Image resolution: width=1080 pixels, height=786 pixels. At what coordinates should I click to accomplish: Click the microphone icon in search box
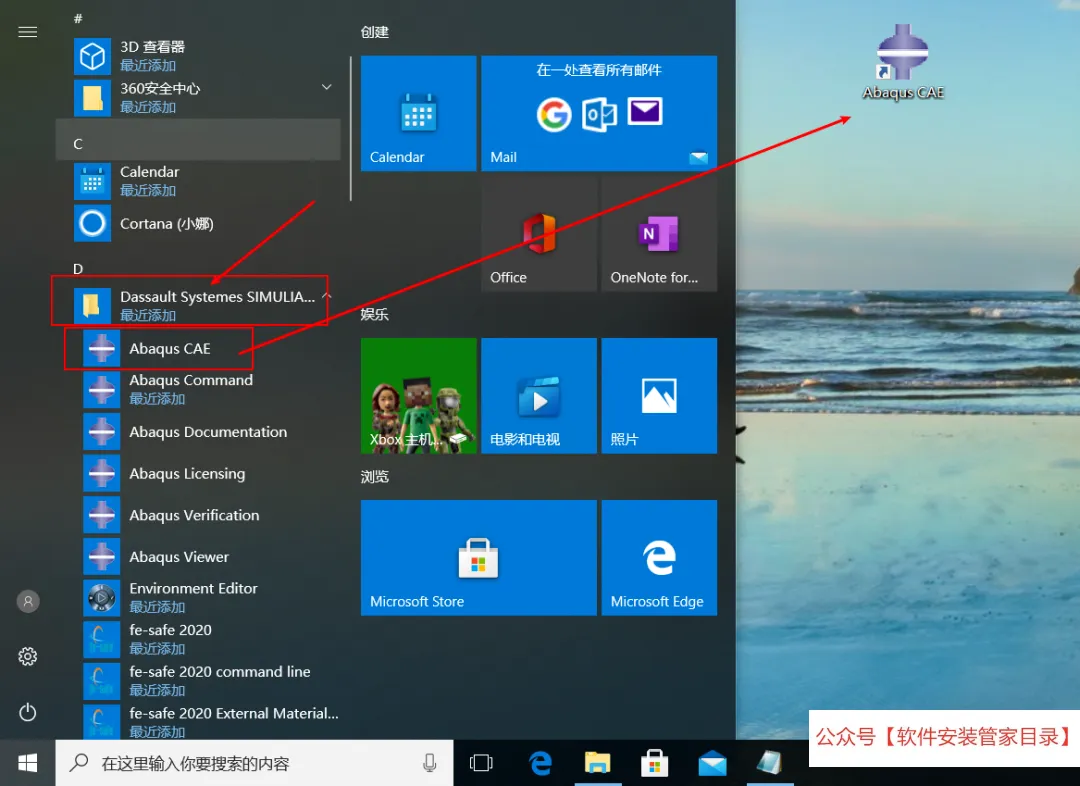[429, 763]
